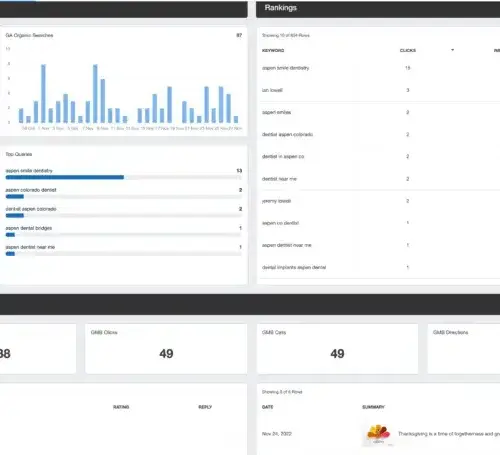Screen dimensions: 500x455
Task: Click the 'aspen colorado dentist' progress bar
Action: coord(123,197)
